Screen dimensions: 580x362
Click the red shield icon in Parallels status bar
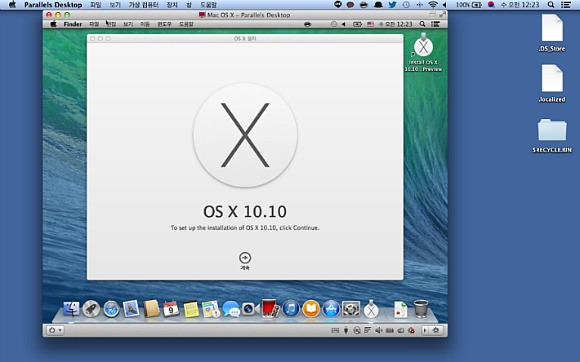[x=411, y=331]
